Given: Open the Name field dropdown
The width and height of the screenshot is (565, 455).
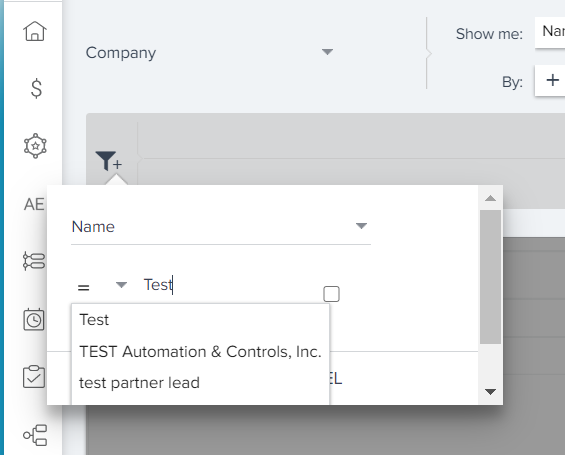Looking at the screenshot, I should 221,227.
